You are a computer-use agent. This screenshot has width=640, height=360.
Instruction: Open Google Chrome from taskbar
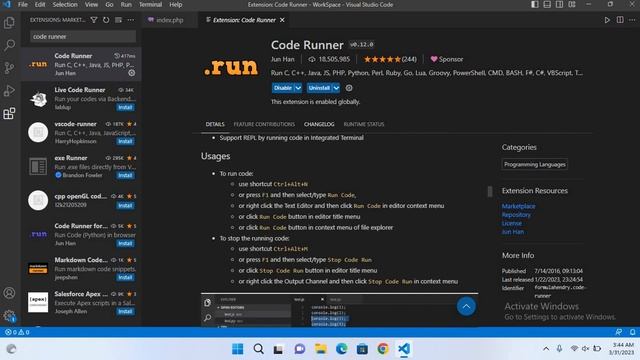click(x=383, y=349)
